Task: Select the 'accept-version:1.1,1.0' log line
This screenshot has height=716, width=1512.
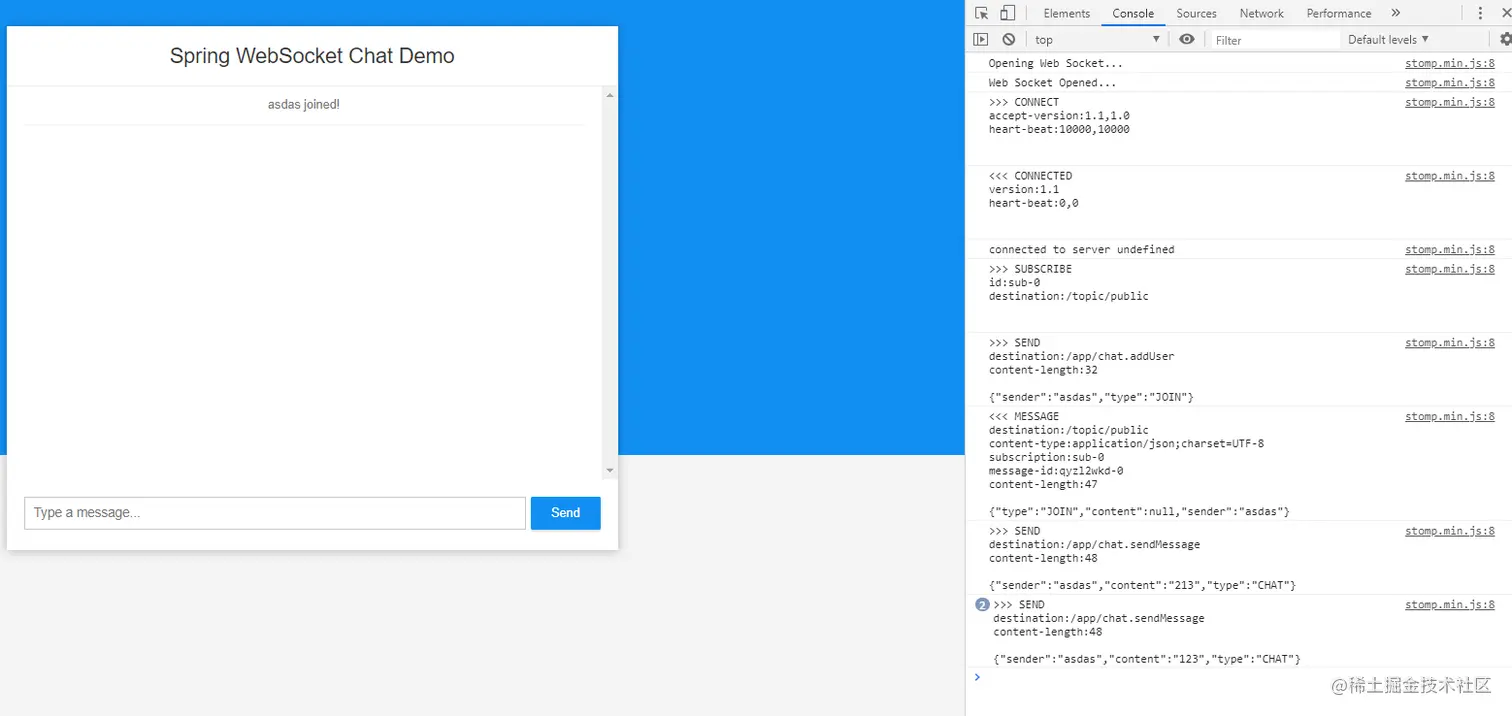Action: point(1060,116)
